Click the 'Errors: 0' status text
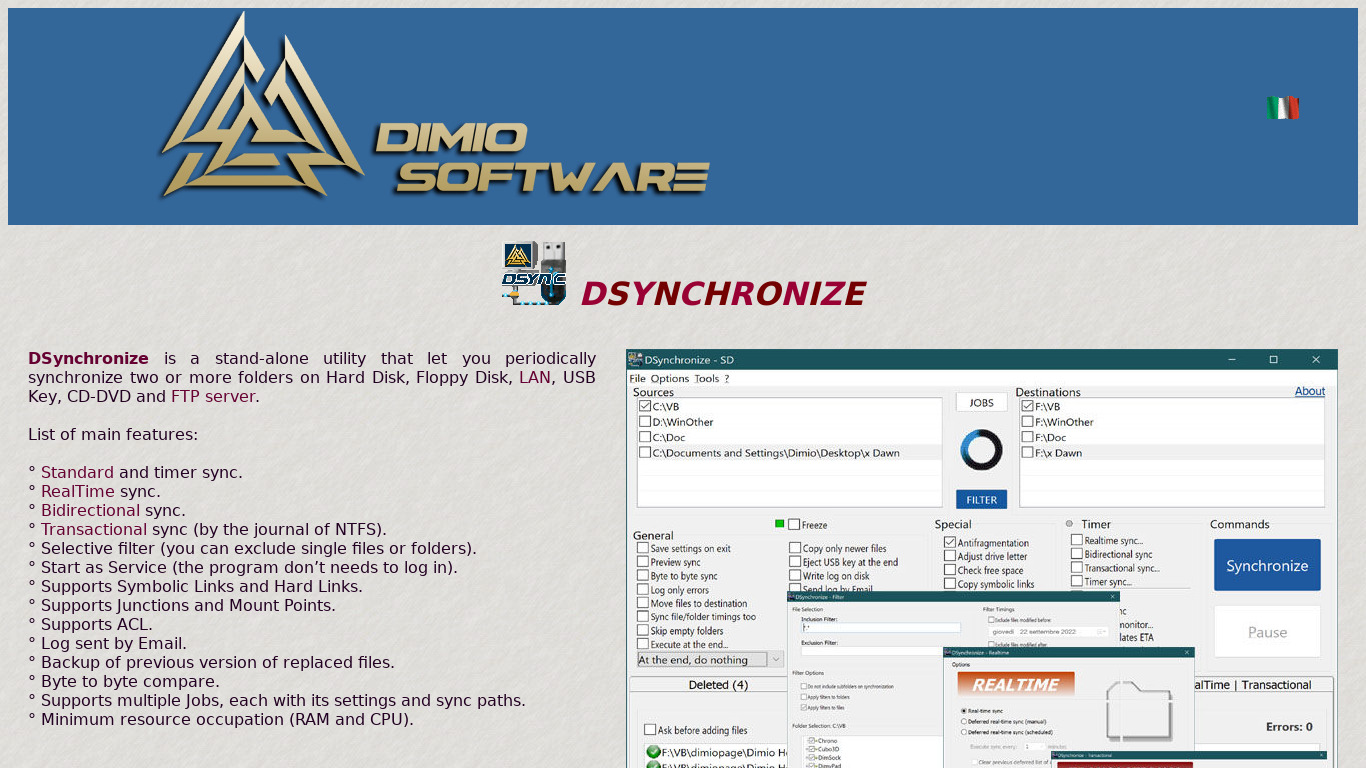Image resolution: width=1366 pixels, height=768 pixels. (x=1289, y=727)
